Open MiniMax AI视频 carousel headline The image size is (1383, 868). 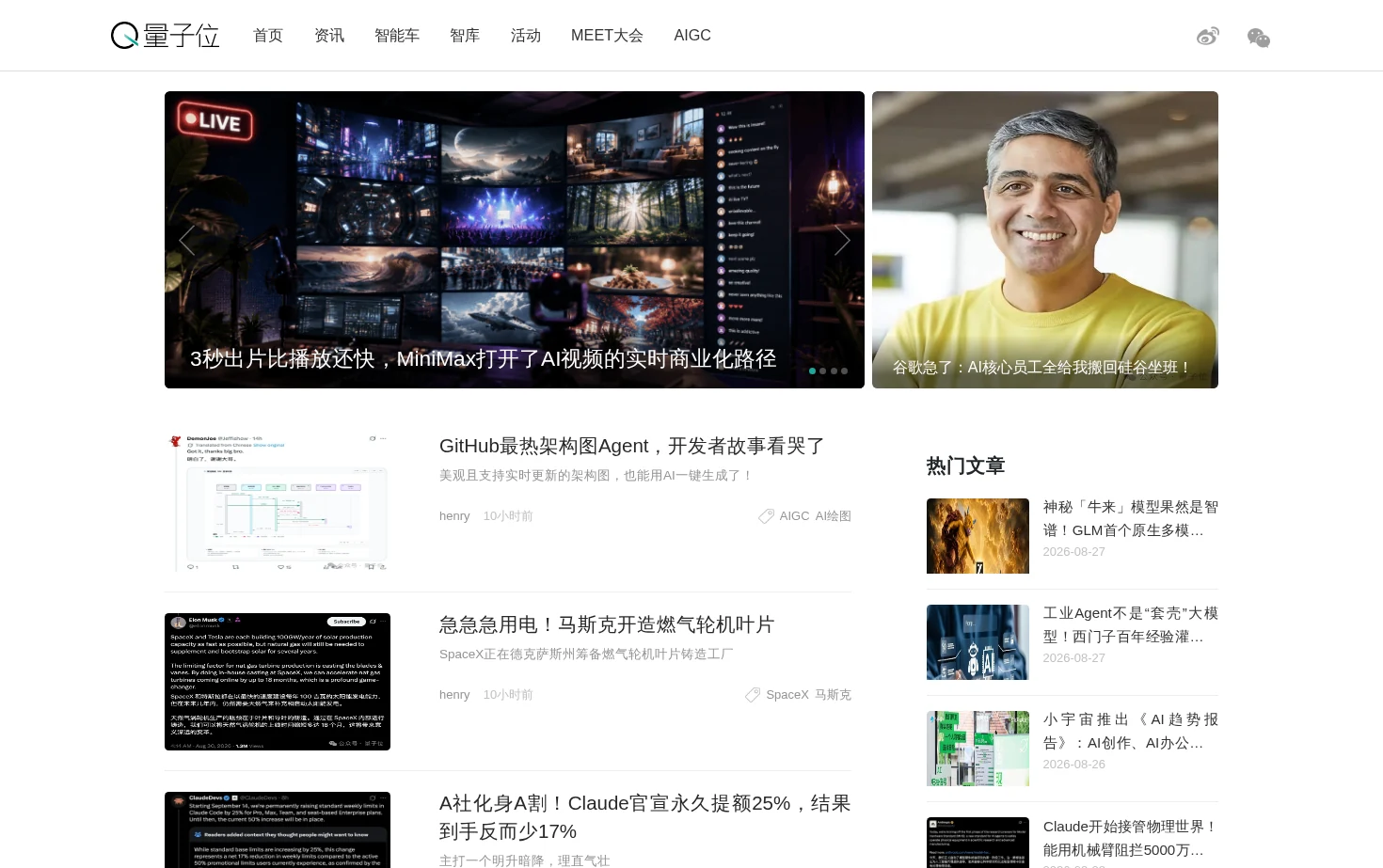pos(483,359)
